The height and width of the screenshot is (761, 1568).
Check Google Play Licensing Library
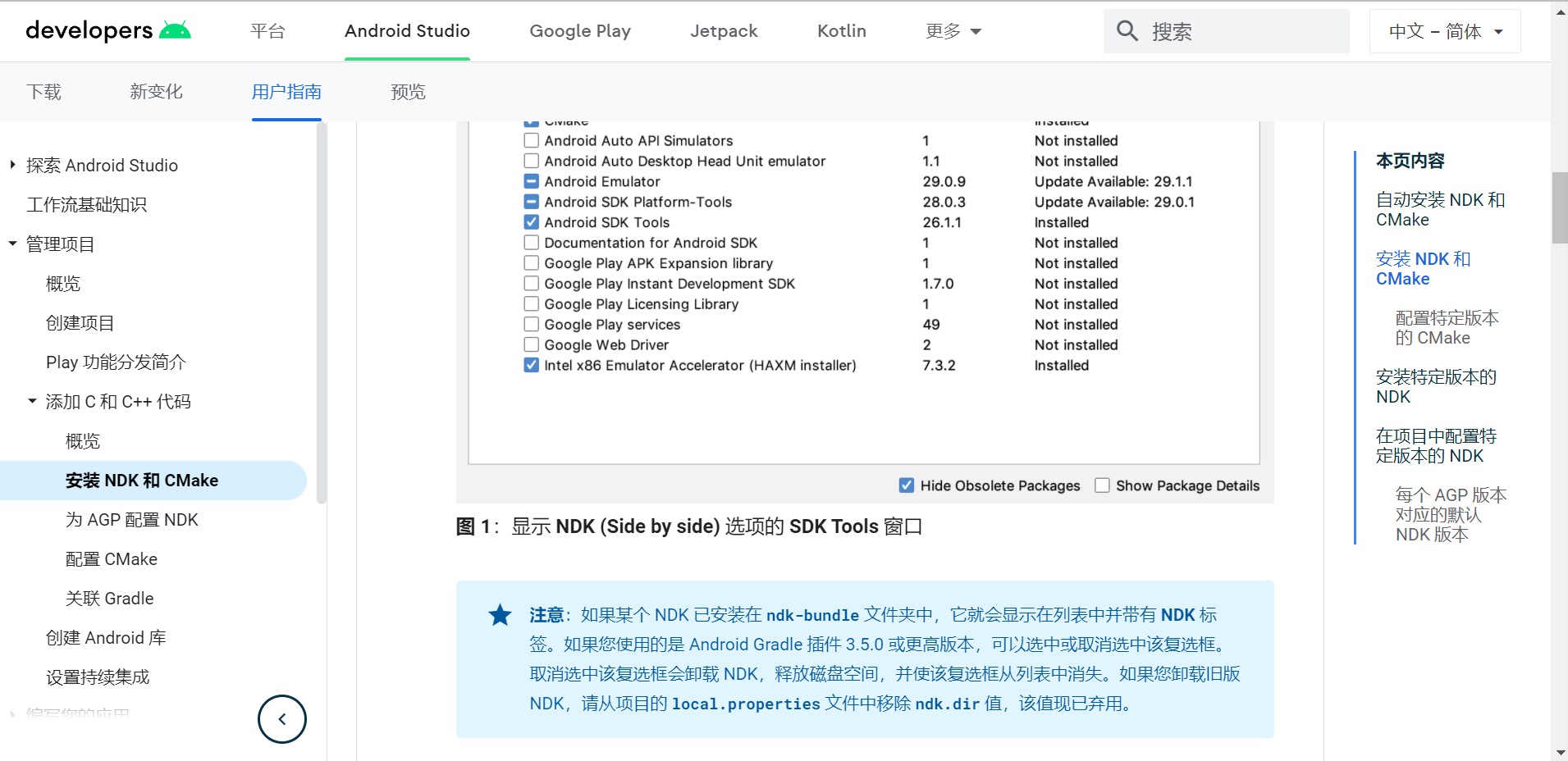pos(532,304)
